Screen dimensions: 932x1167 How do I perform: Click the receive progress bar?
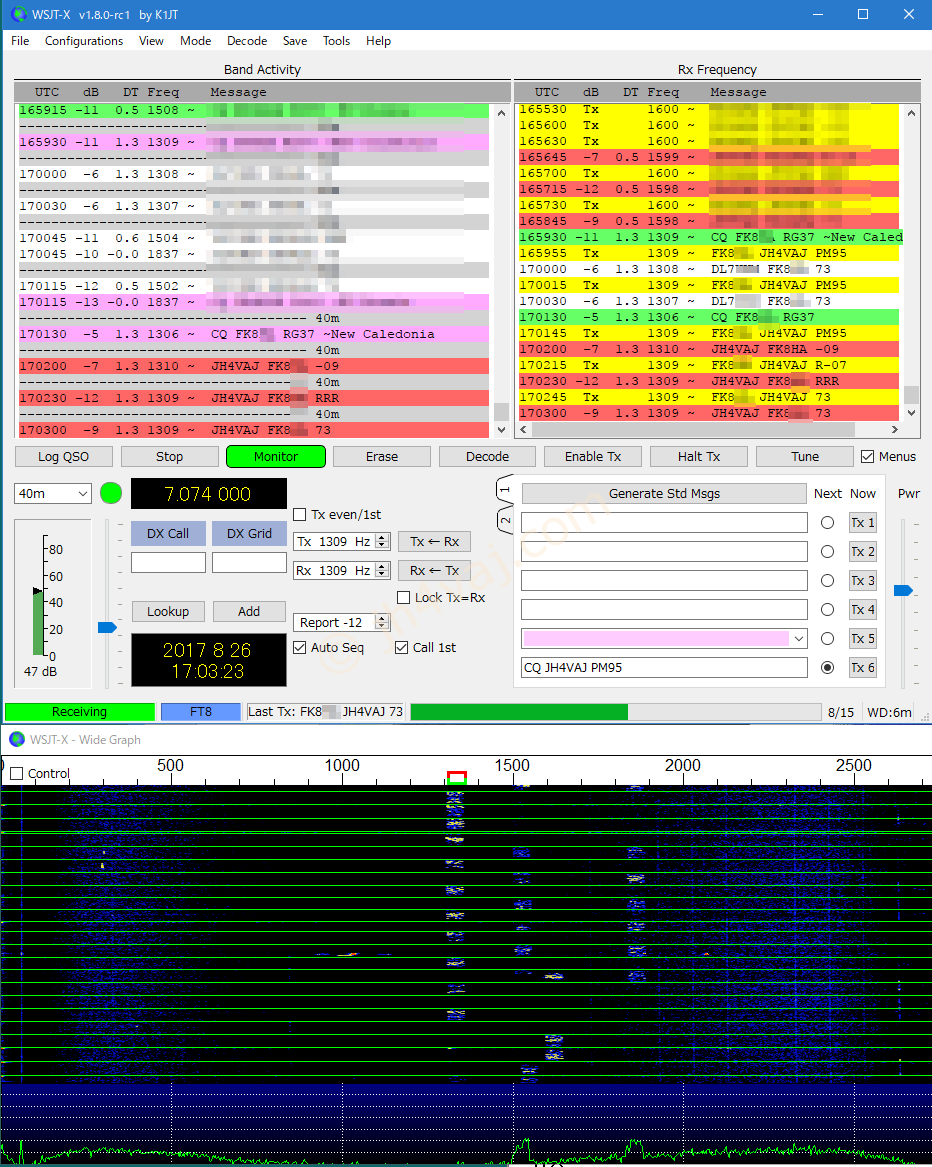point(615,712)
